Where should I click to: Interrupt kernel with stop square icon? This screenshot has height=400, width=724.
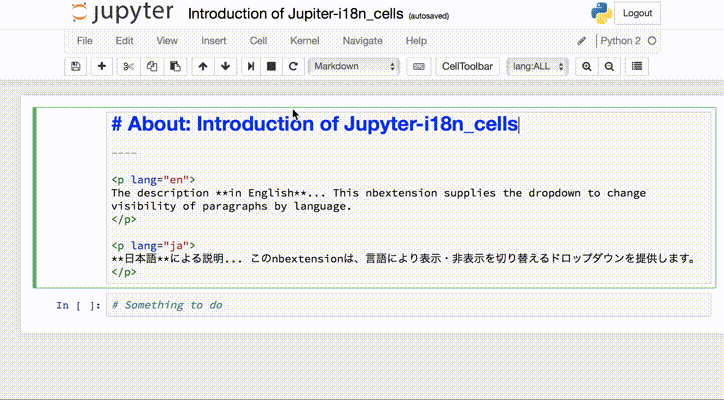(272, 67)
